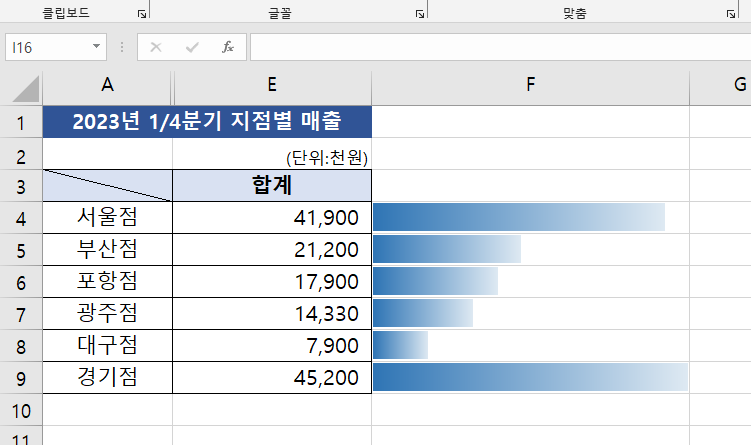The height and width of the screenshot is (445, 751).
Task: Select row 3 header
Action: (21, 186)
